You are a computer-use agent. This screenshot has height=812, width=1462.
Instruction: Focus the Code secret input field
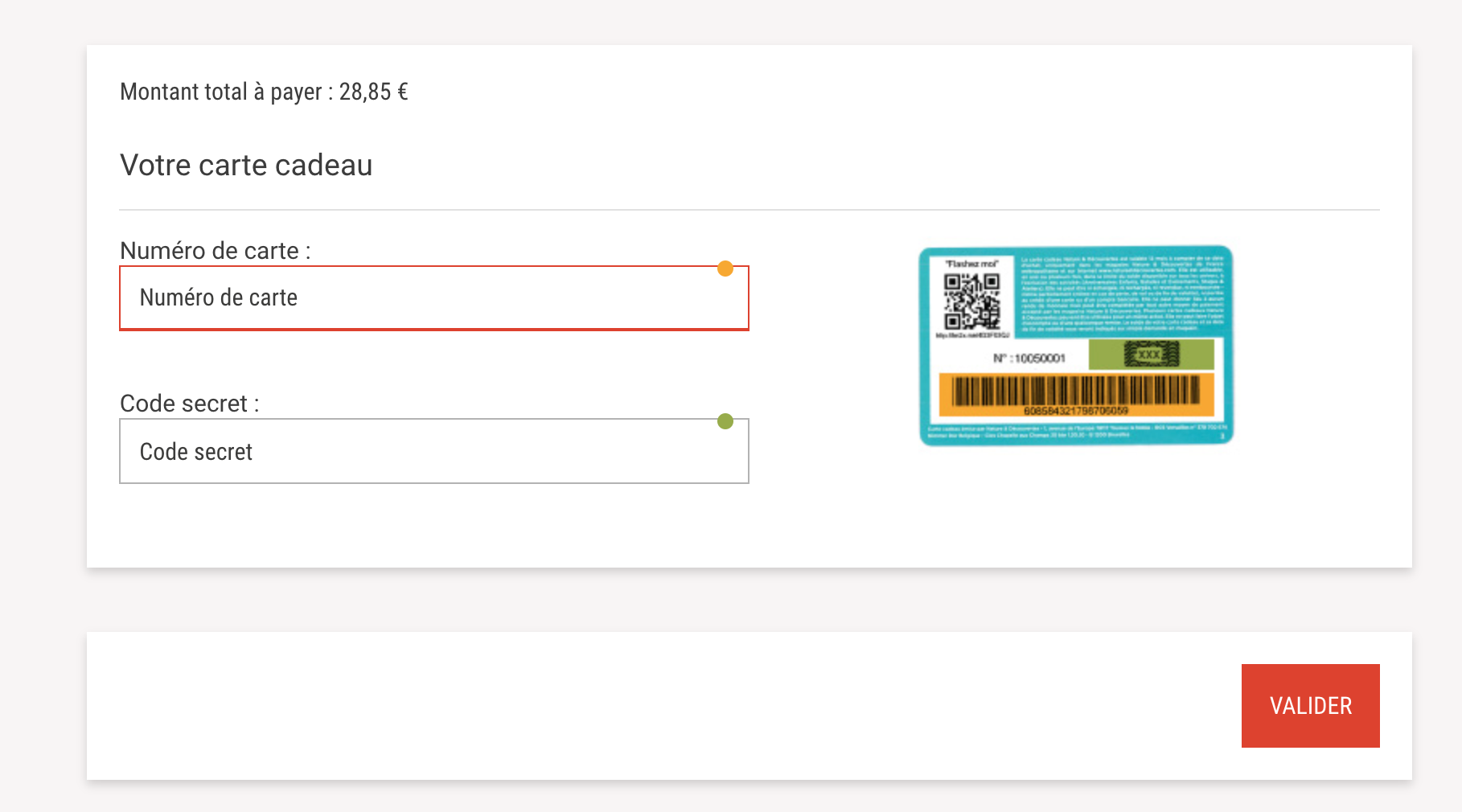(434, 451)
